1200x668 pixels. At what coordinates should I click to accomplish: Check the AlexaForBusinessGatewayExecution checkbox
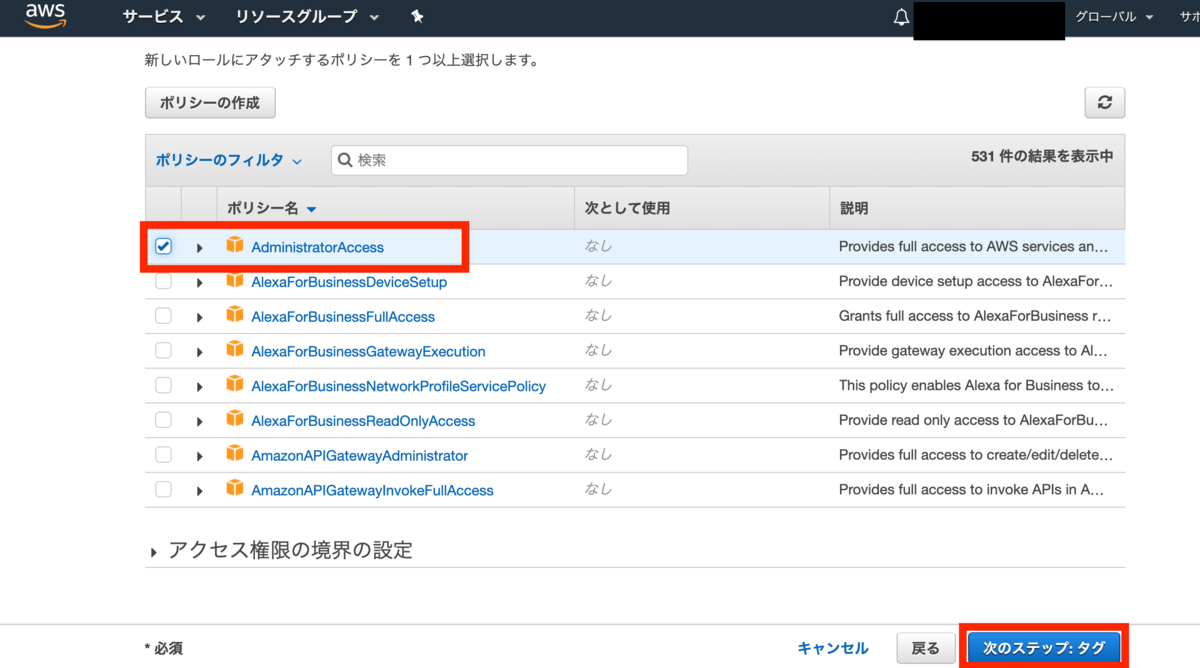163,351
